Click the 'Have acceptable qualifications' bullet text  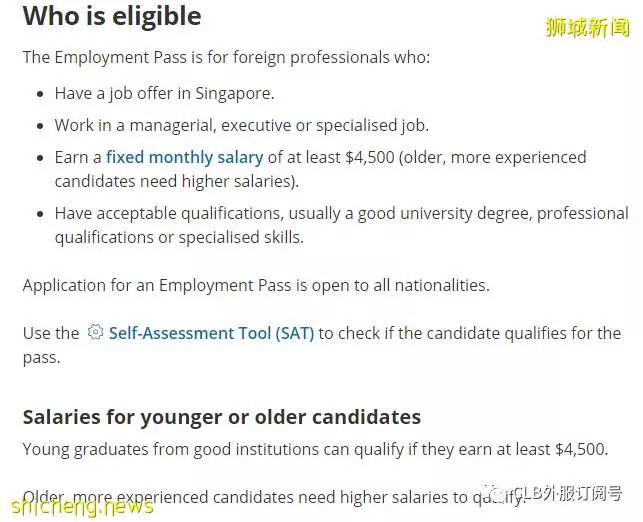(342, 225)
